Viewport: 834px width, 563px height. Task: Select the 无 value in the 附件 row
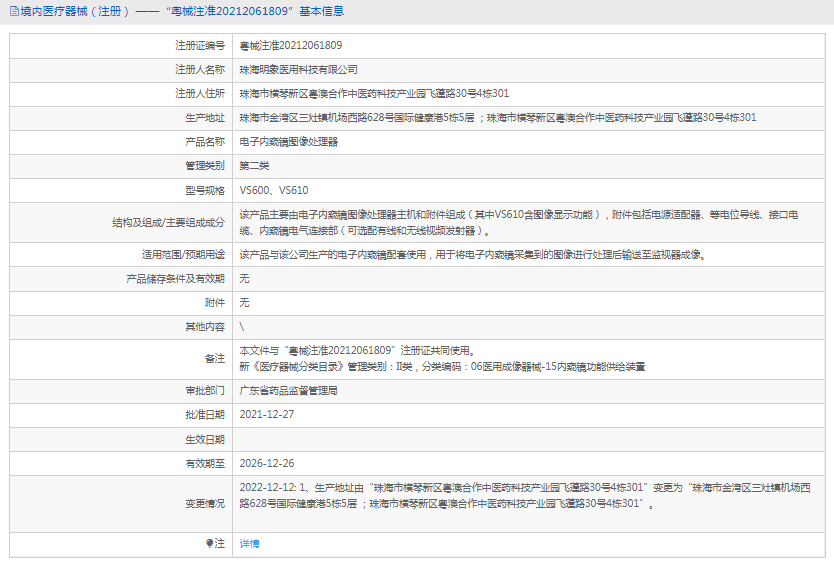tap(244, 303)
